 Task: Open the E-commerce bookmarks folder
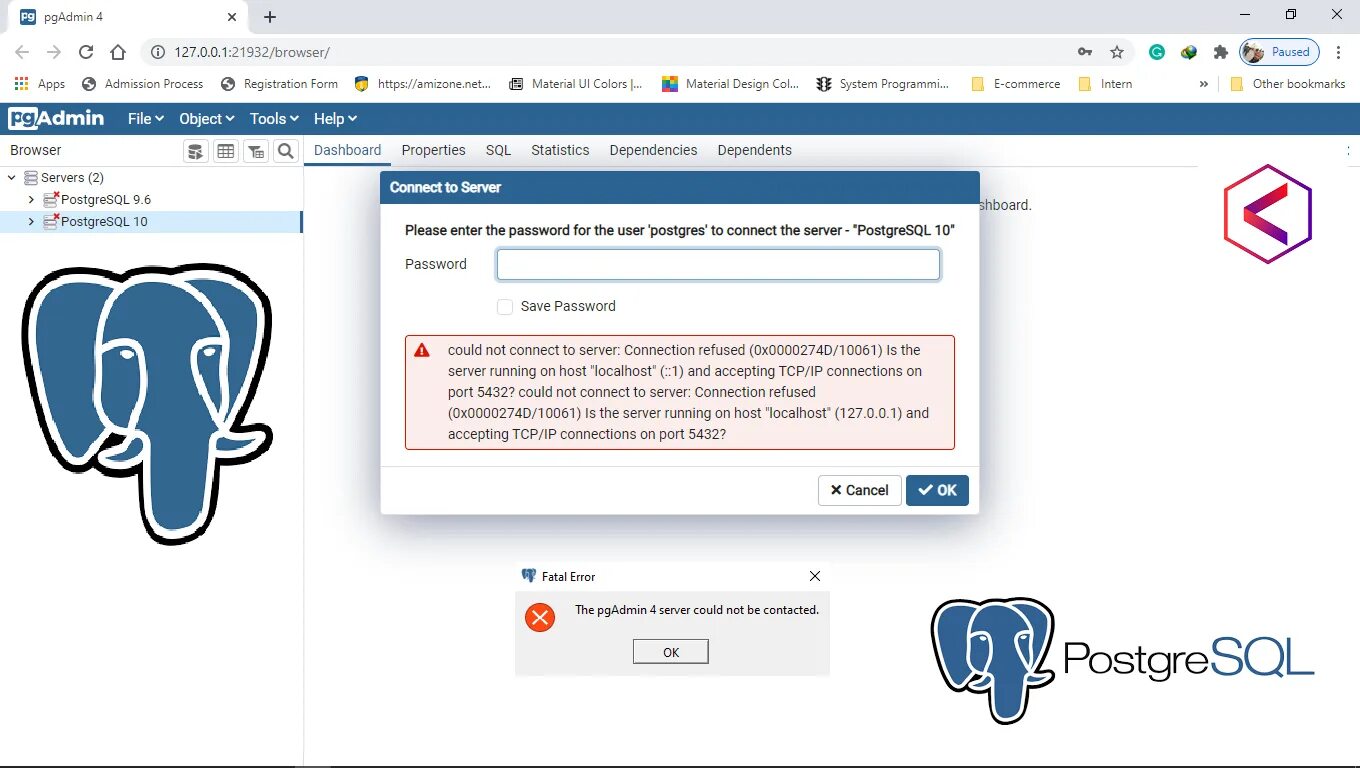tap(1016, 84)
